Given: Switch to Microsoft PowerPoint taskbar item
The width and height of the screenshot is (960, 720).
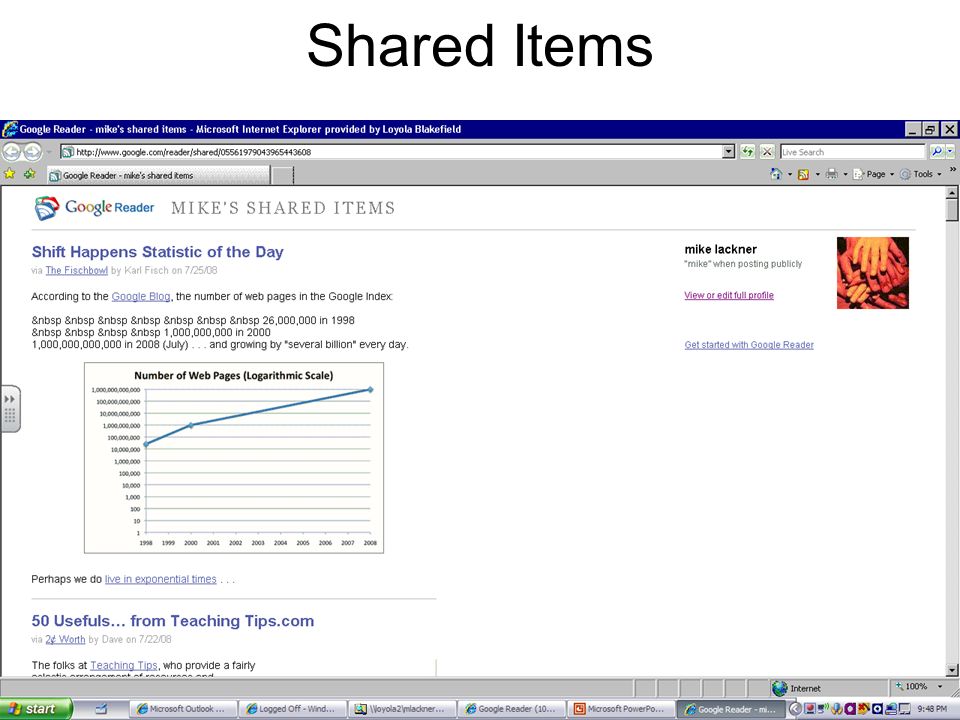Looking at the screenshot, I should [x=621, y=709].
